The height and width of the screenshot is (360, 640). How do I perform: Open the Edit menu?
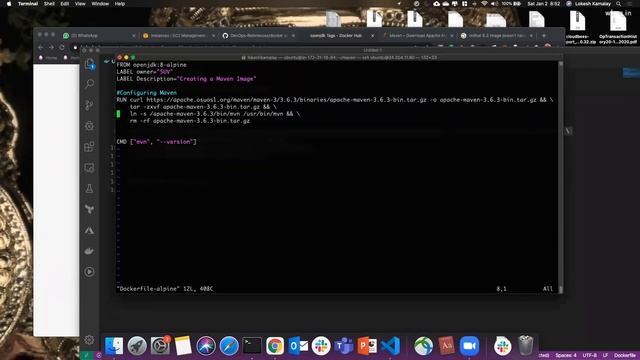(x=64, y=4)
